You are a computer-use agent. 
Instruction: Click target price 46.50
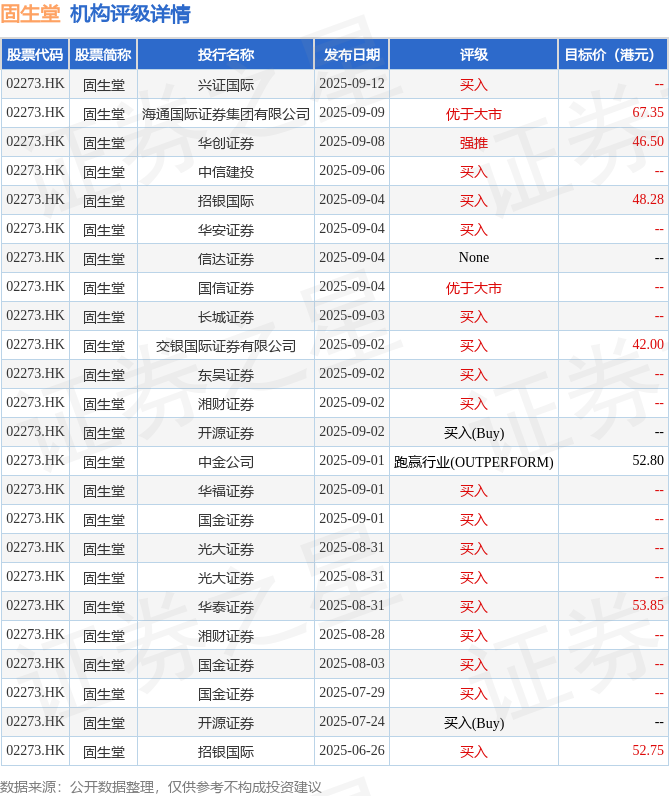pyautogui.click(x=648, y=141)
